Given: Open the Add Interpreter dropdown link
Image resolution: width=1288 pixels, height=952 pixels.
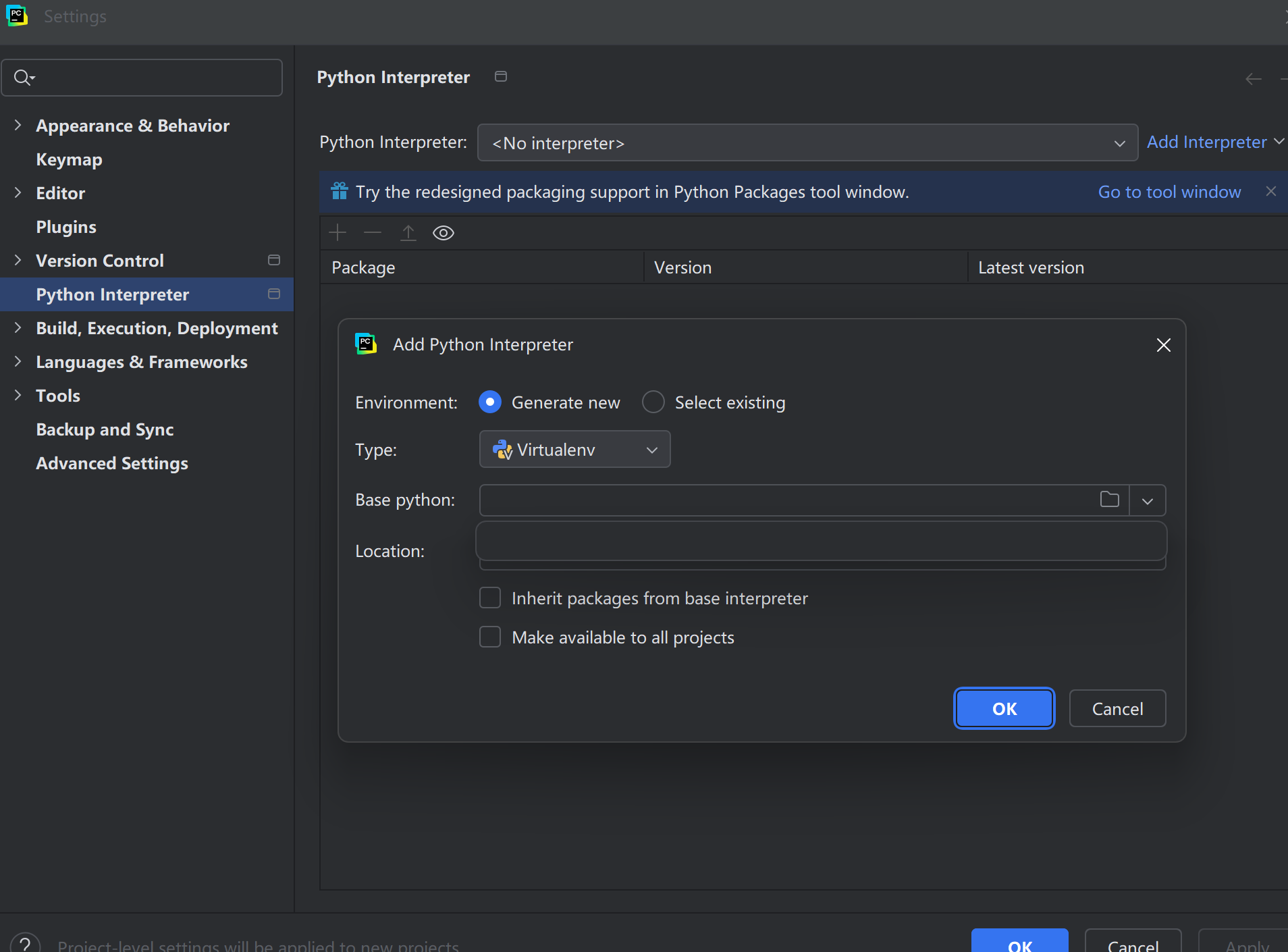Looking at the screenshot, I should point(1215,142).
